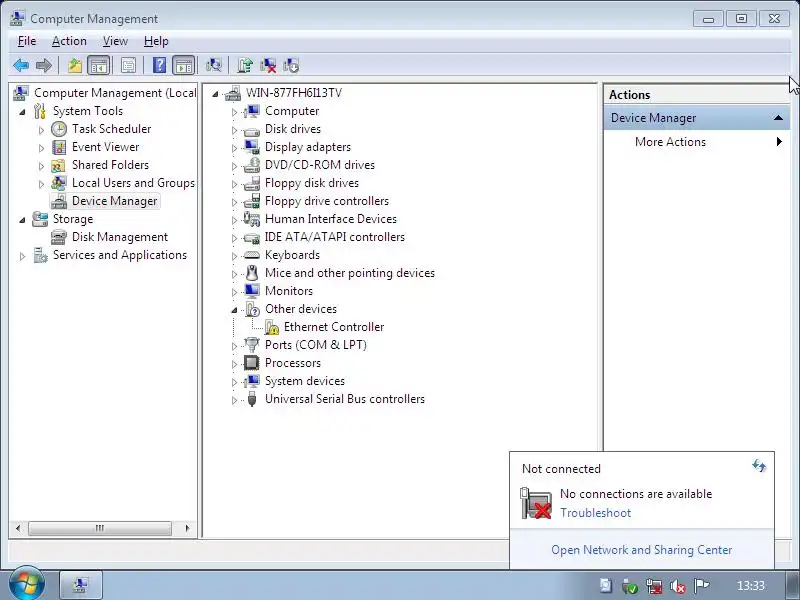Image resolution: width=800 pixels, height=600 pixels.
Task: Click the refresh icon in network popup
Action: click(x=759, y=465)
